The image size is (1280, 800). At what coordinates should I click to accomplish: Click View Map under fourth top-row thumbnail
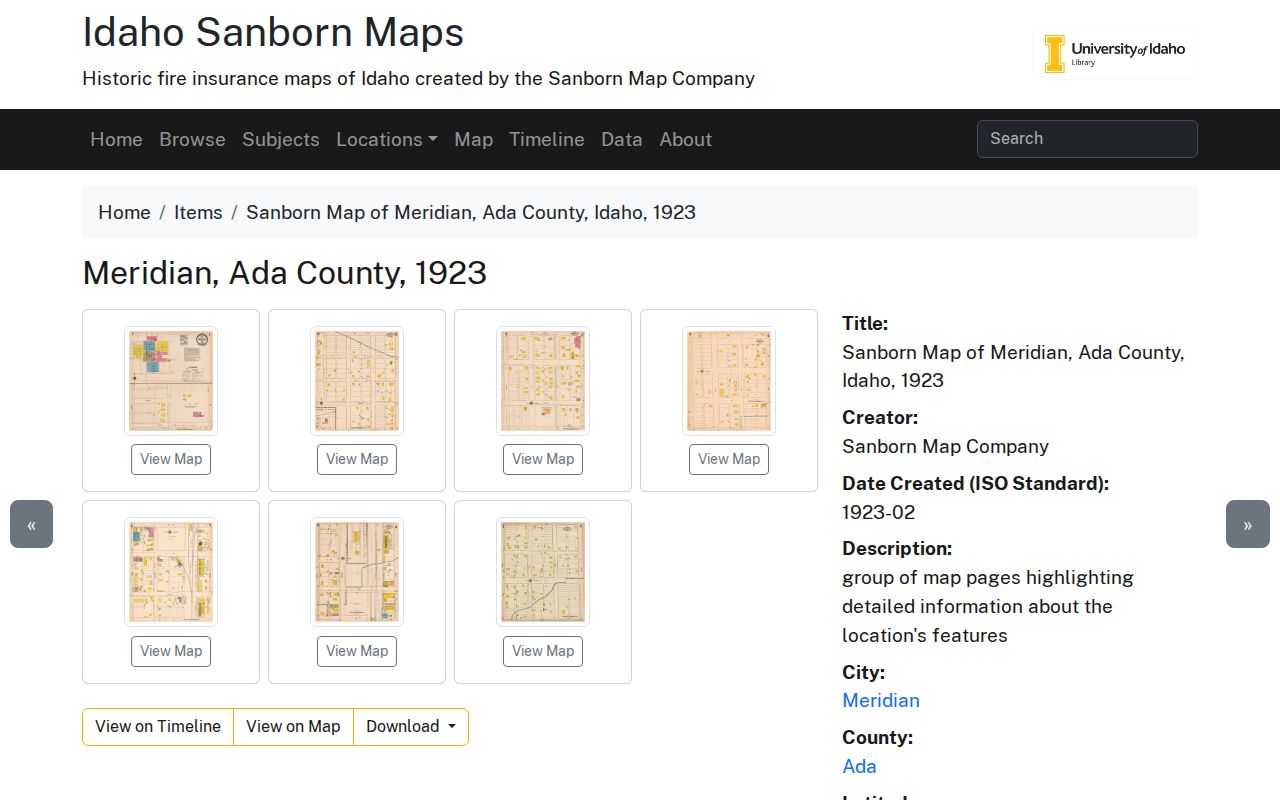tap(729, 459)
